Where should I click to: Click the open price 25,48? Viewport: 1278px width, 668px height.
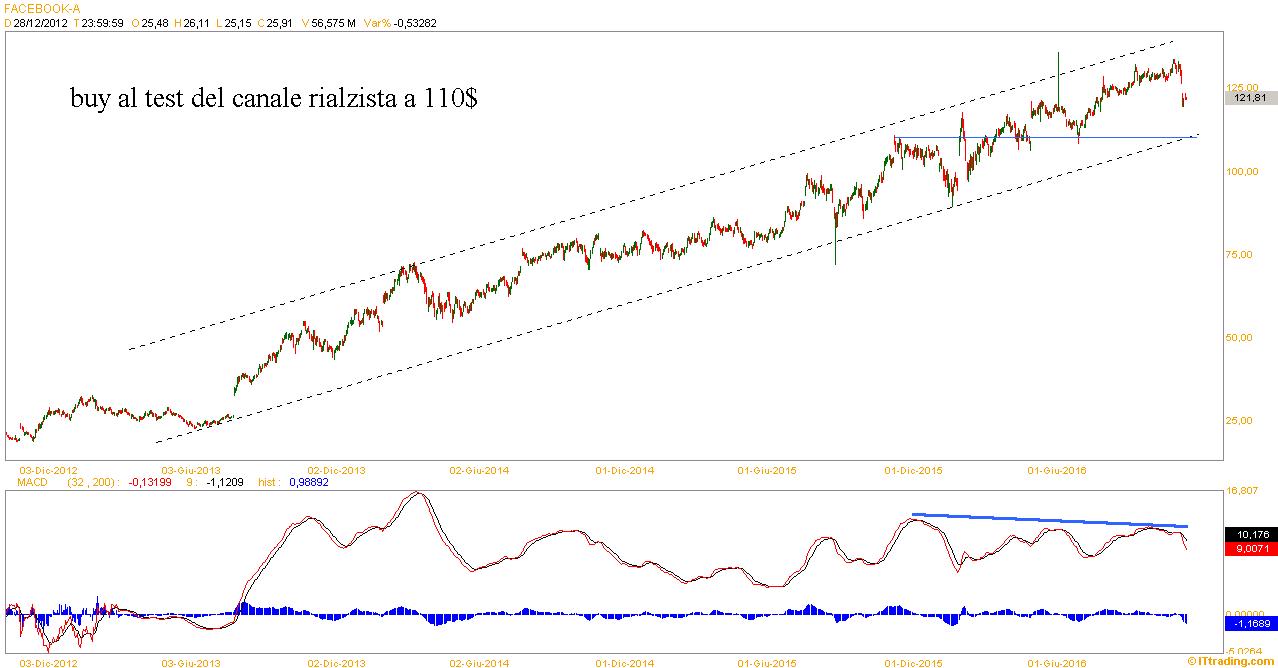pyautogui.click(x=155, y=23)
